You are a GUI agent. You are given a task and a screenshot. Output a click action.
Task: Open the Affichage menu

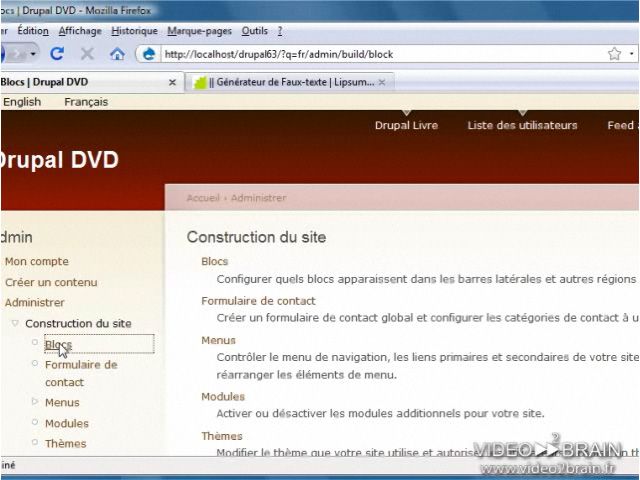[80, 31]
